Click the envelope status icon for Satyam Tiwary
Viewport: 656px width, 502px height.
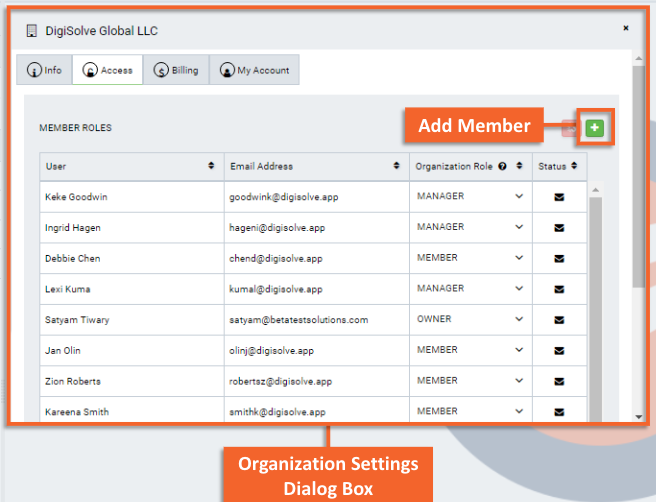pos(559,320)
